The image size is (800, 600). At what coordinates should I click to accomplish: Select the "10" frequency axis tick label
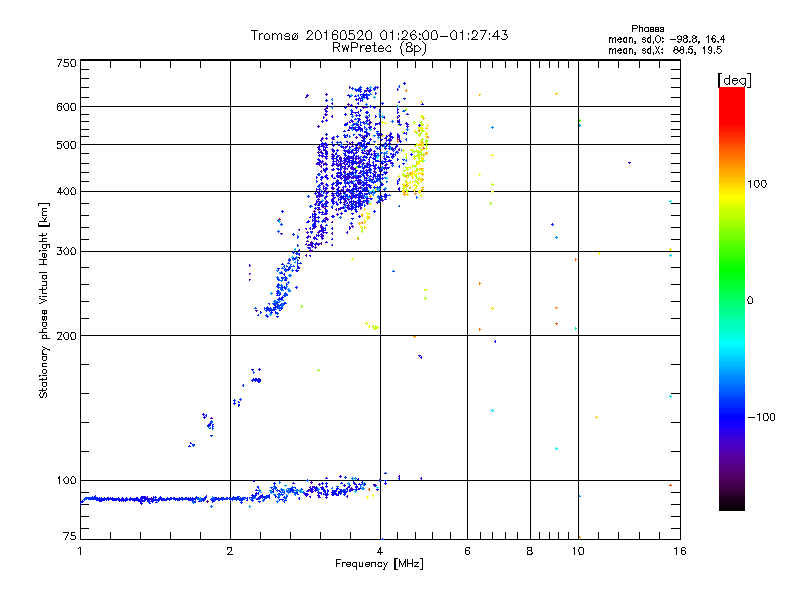coord(578,551)
